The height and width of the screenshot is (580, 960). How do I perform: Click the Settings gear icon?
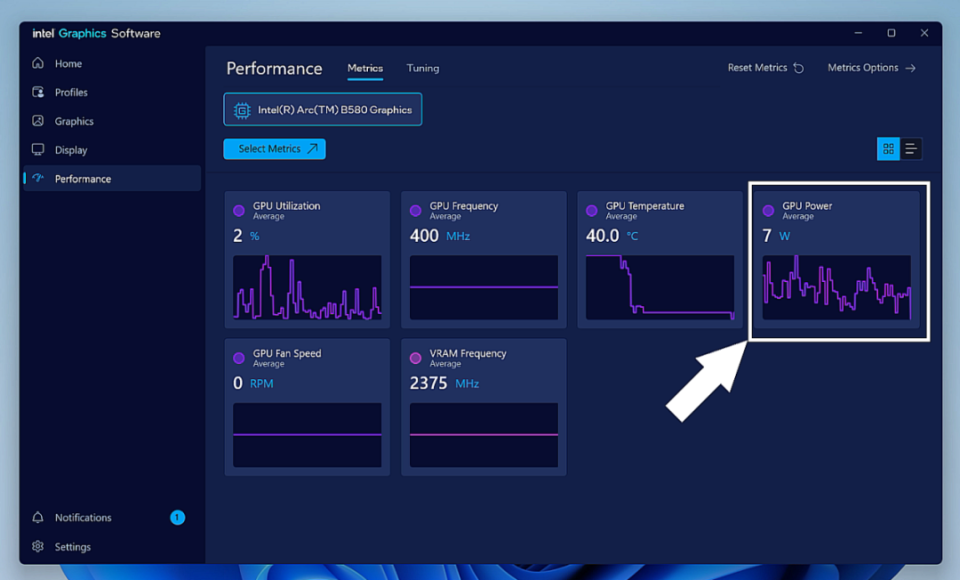coord(38,546)
